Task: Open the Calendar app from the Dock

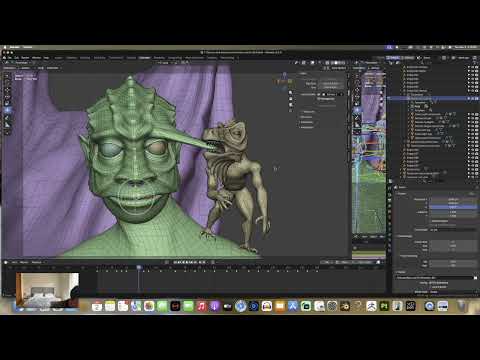Action: [x=97, y=306]
